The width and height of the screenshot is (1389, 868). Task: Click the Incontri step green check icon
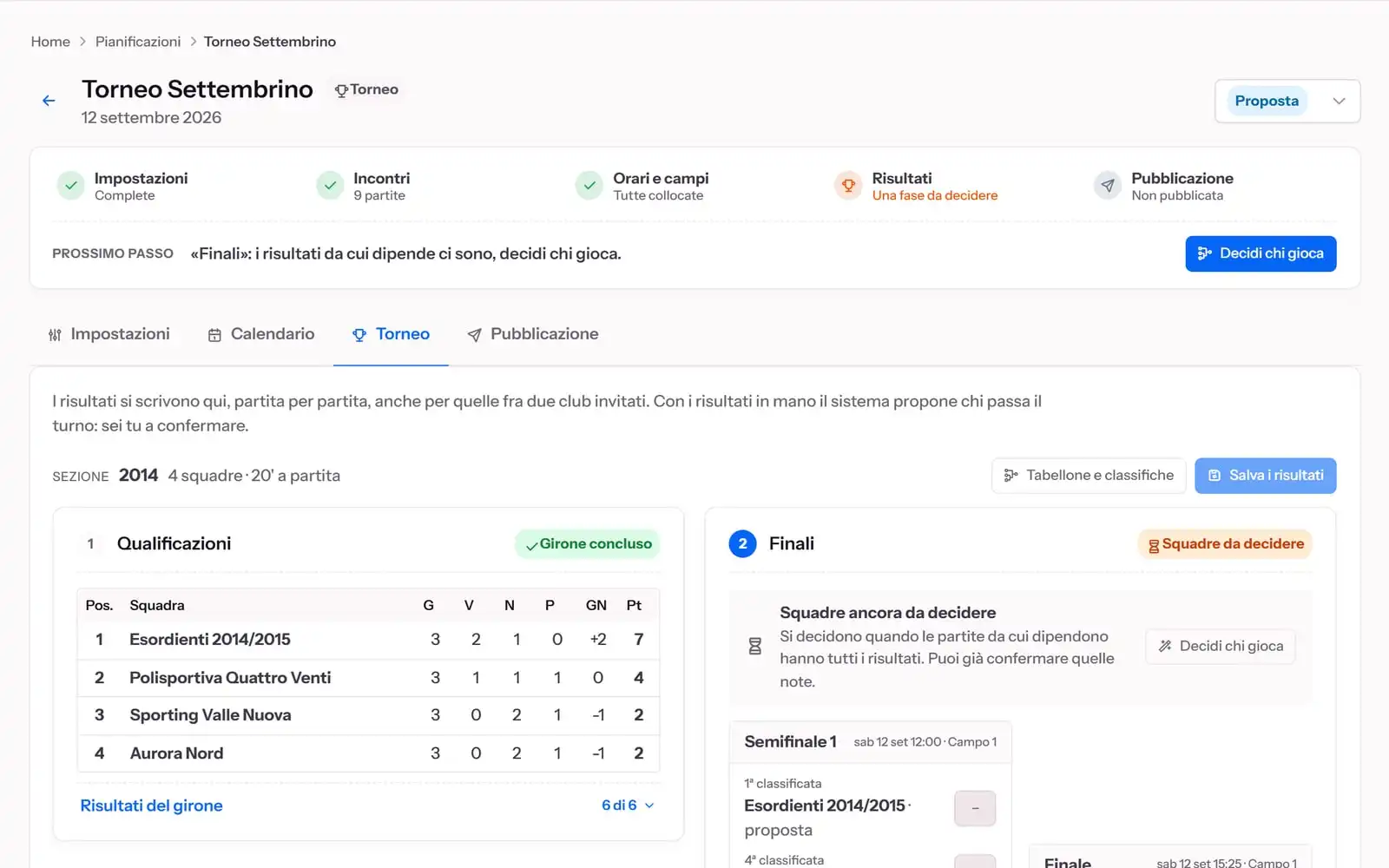coord(330,185)
